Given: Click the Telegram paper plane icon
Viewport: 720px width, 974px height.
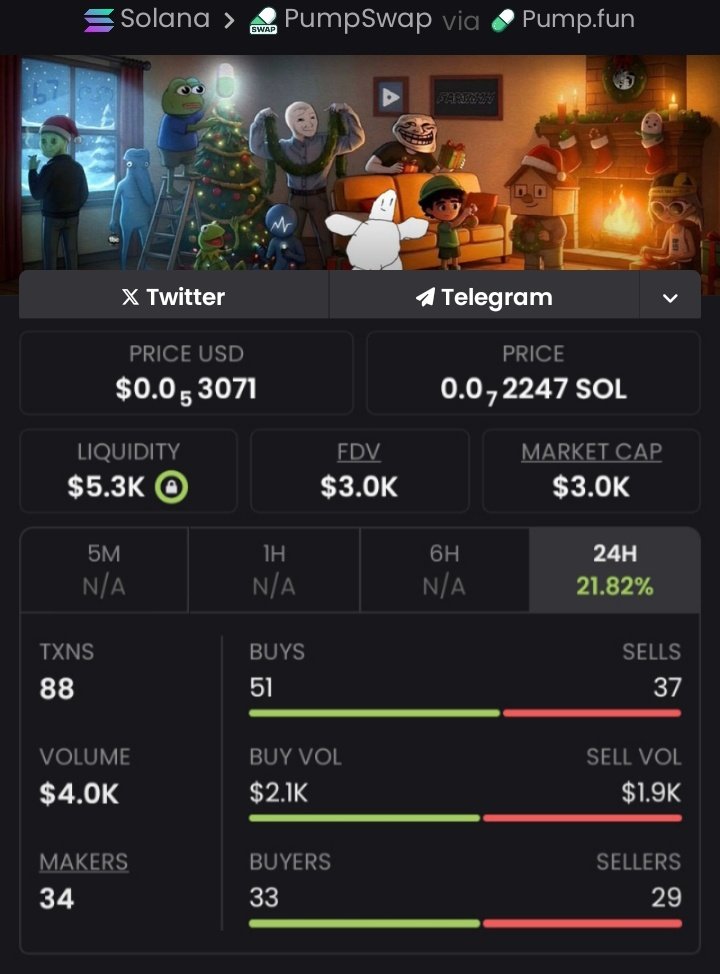Looking at the screenshot, I should (425, 297).
